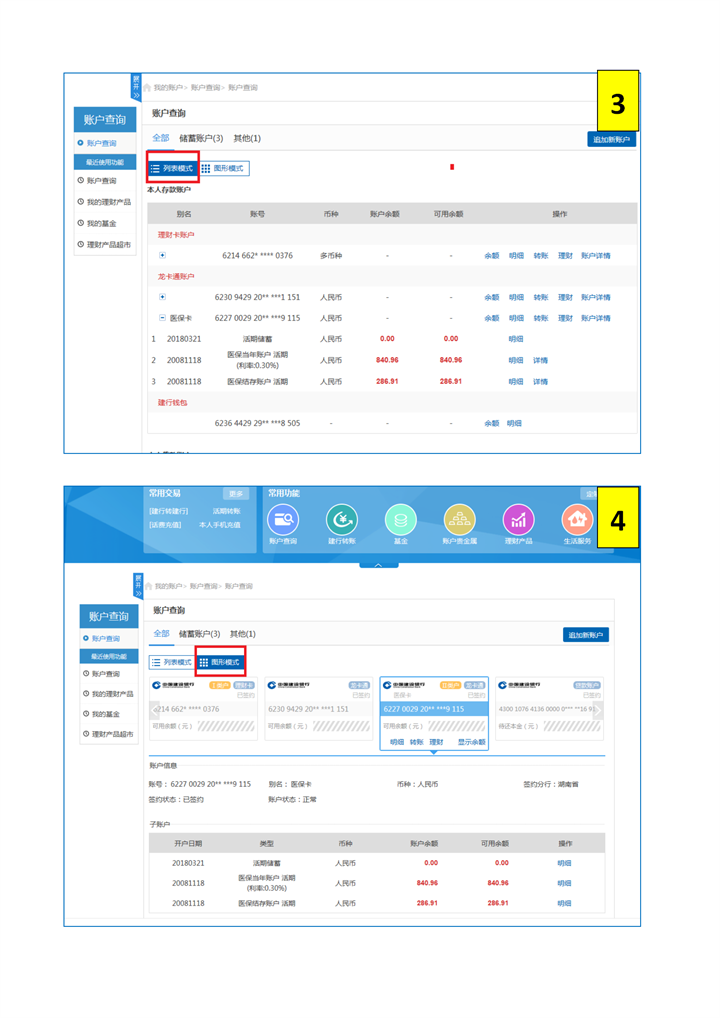Click 明细 link in 建行钱包 row
This screenshot has height=1018, width=720.
point(514,423)
